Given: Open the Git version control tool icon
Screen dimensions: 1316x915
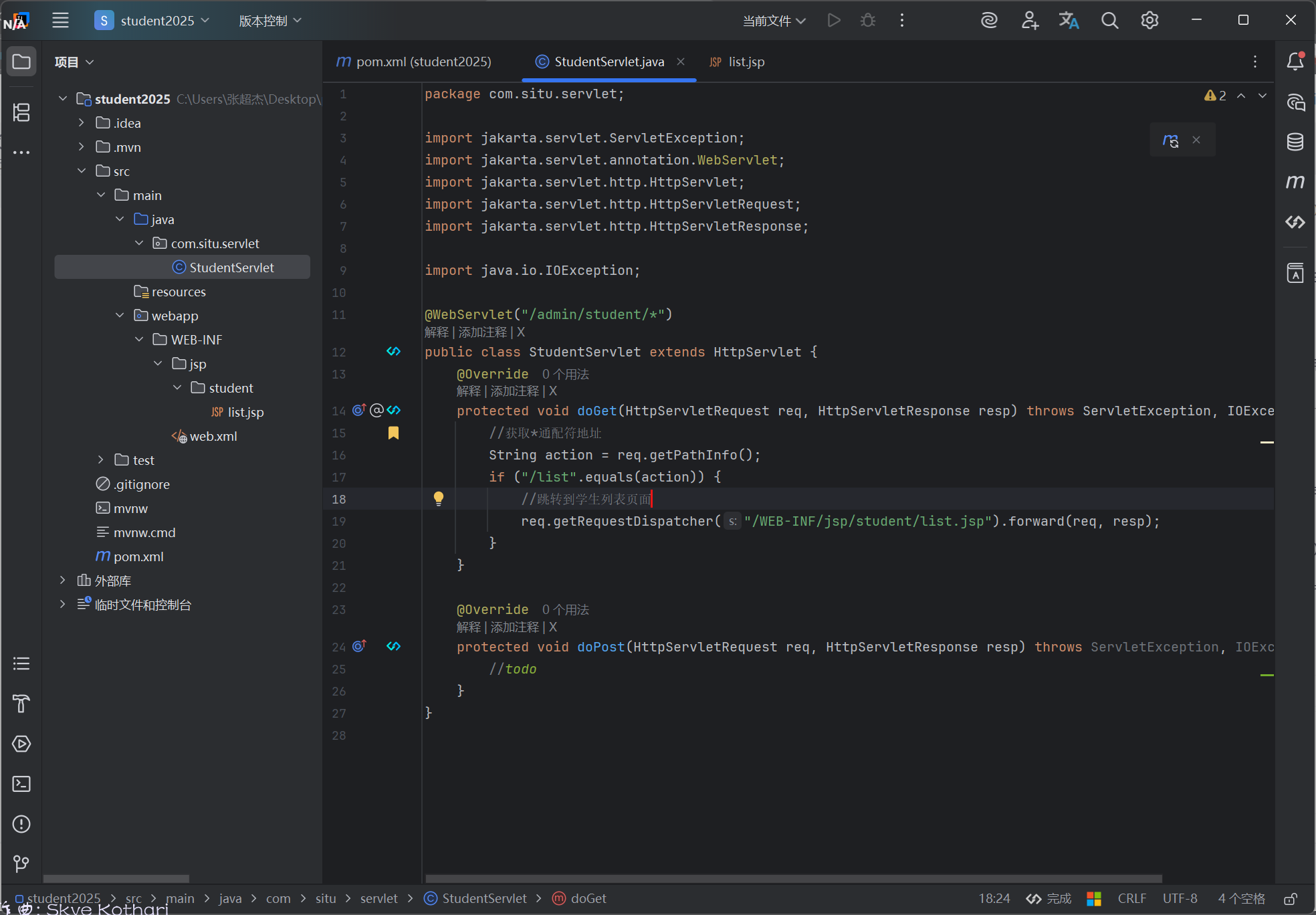Looking at the screenshot, I should [21, 864].
